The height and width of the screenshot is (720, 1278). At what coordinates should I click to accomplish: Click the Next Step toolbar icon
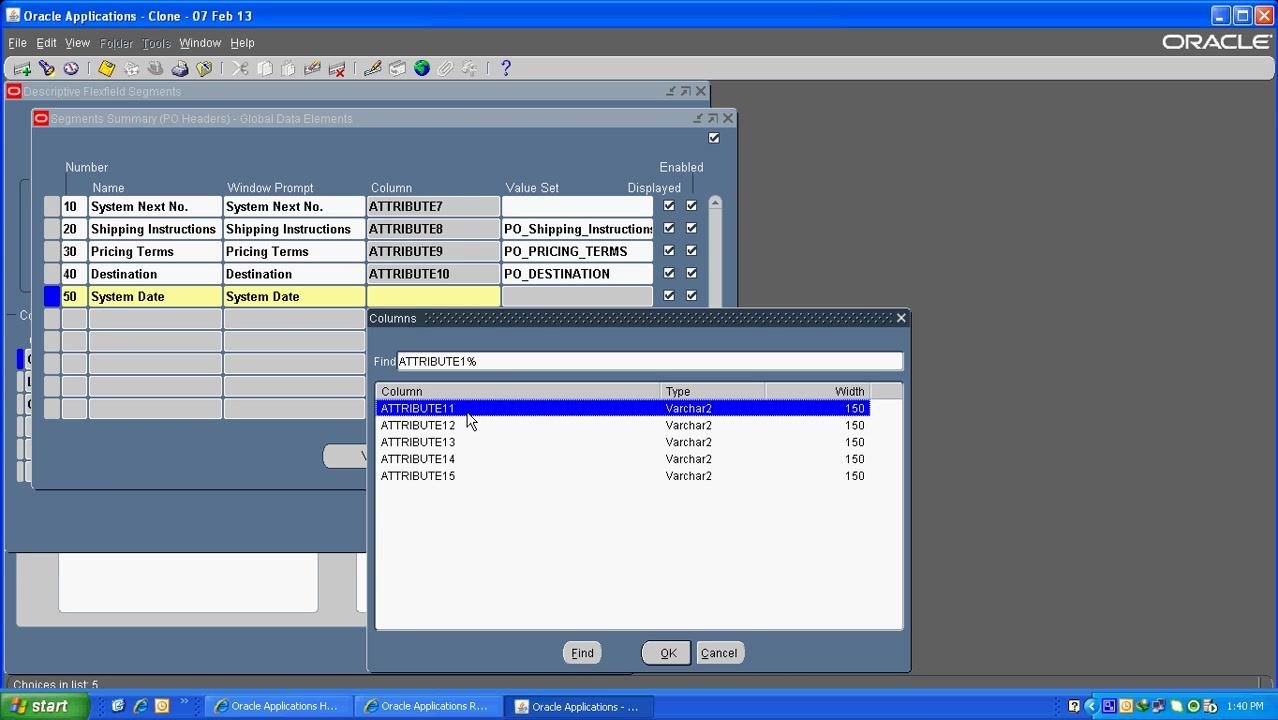131,69
